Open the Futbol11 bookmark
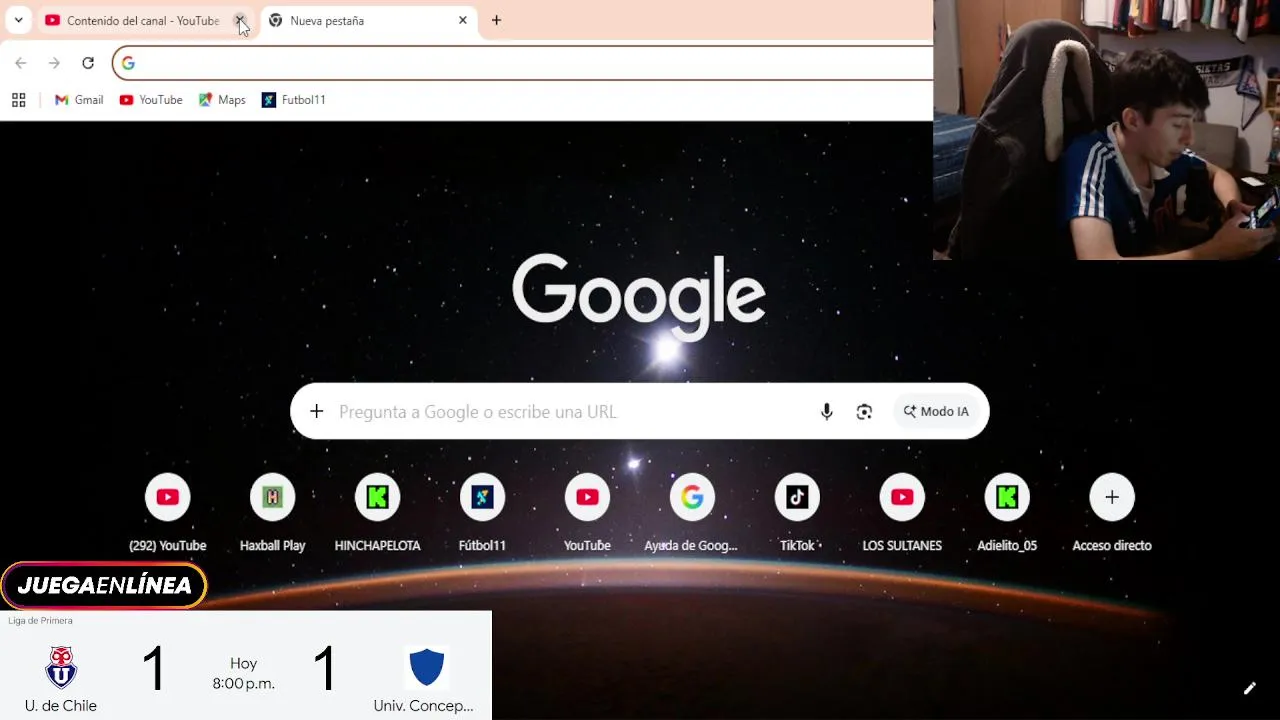The image size is (1280, 720). tap(294, 100)
